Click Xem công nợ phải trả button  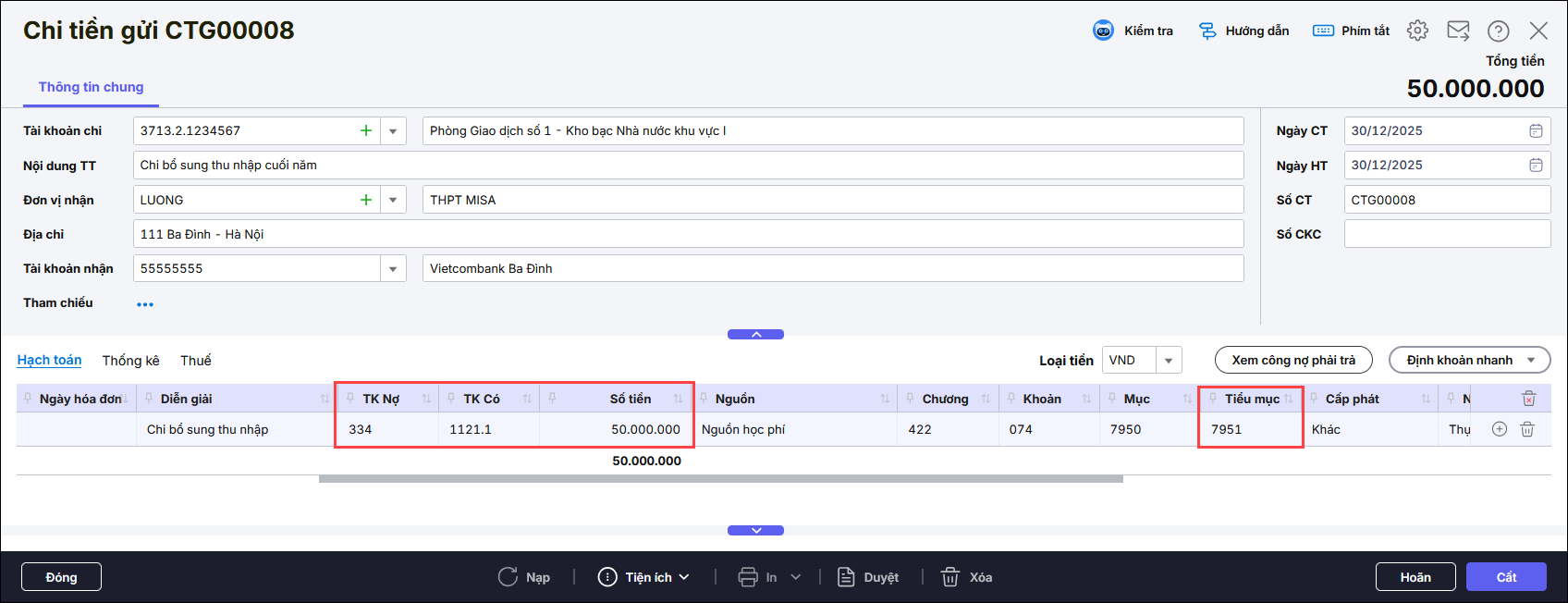pos(1292,361)
